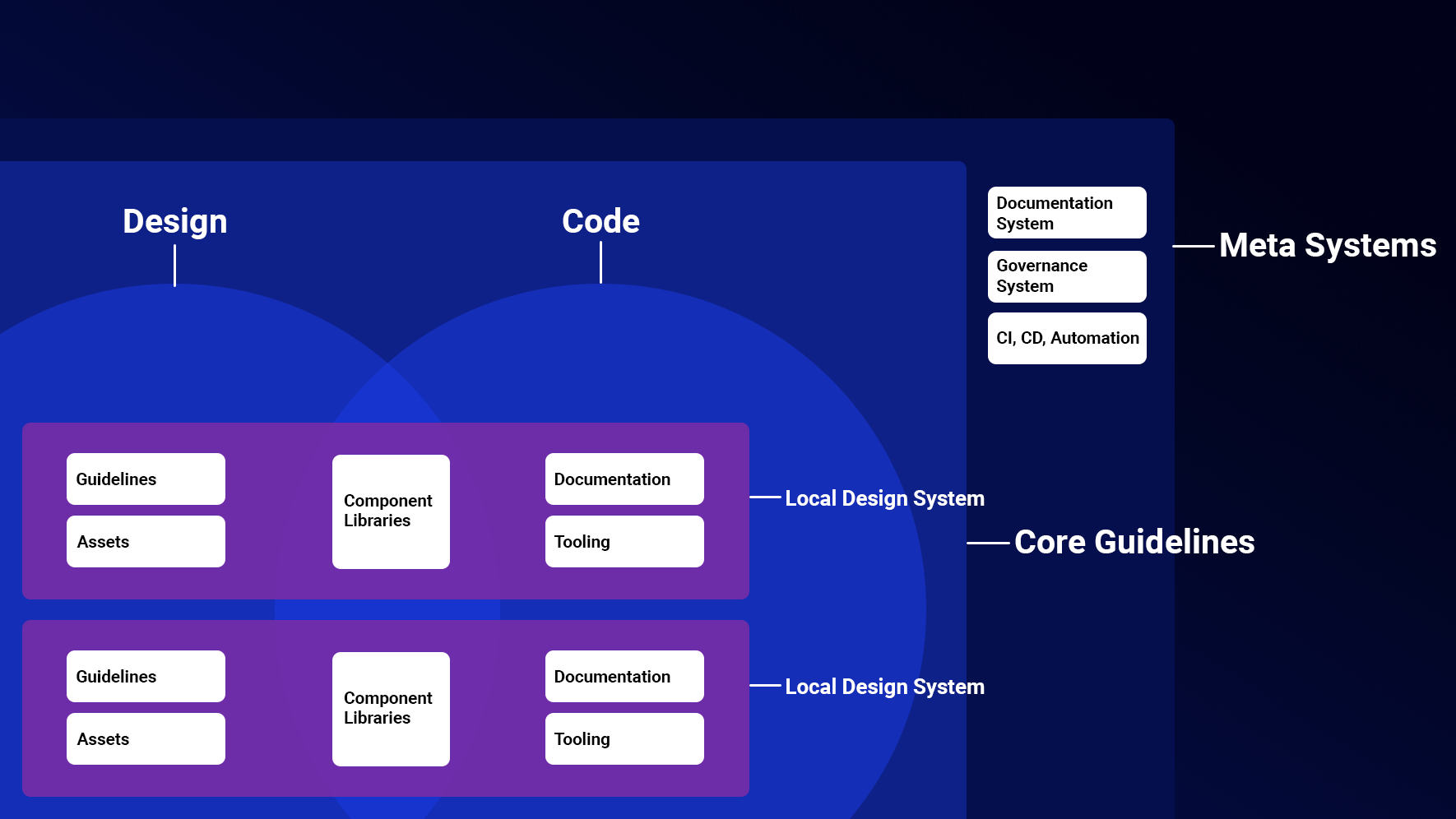Click the CI, CD, Automation card

(1067, 338)
